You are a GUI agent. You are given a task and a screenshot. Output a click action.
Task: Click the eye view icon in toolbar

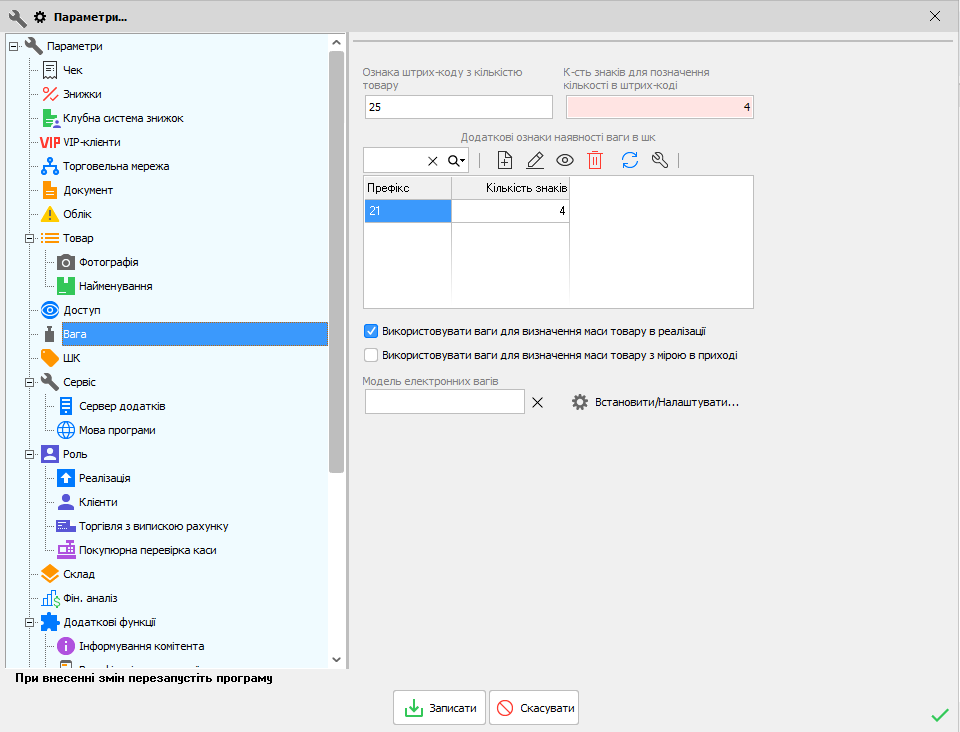(x=565, y=160)
